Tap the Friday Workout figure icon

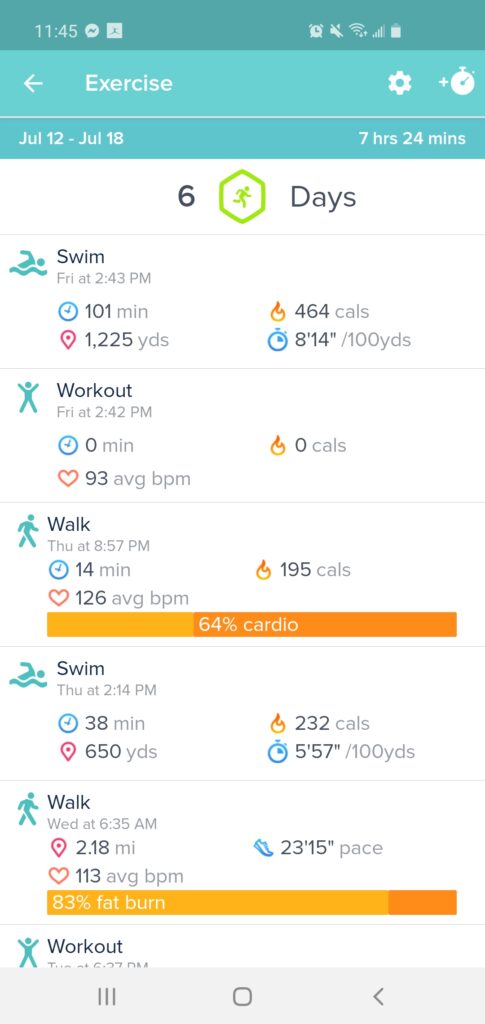coord(28,398)
